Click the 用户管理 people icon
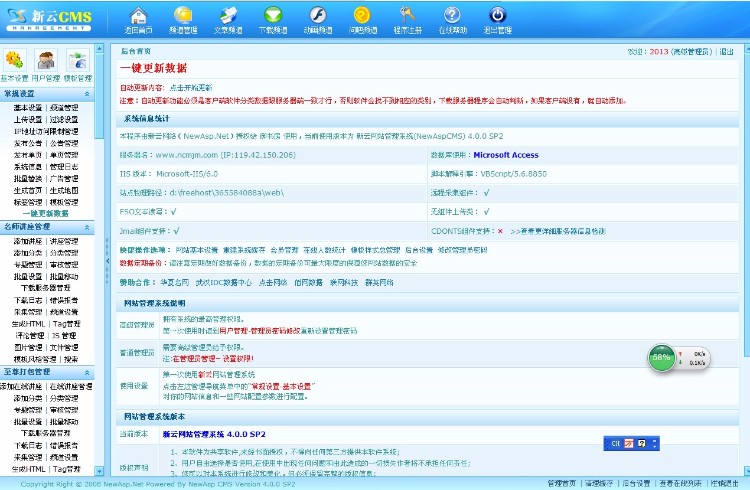 [46, 61]
